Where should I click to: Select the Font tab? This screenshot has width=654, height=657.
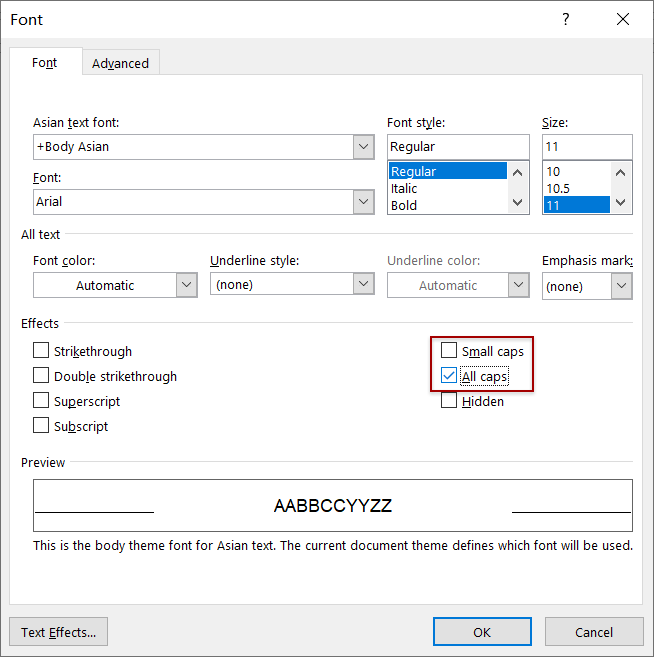point(45,63)
